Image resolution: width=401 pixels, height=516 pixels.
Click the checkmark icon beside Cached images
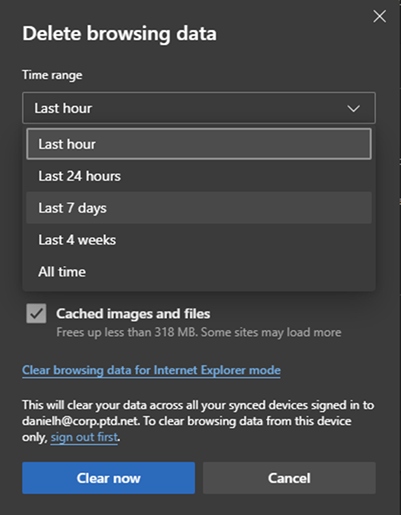[x=36, y=313]
